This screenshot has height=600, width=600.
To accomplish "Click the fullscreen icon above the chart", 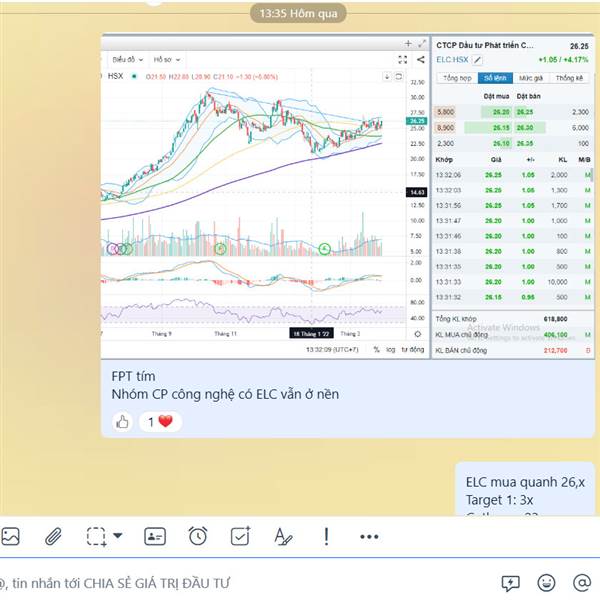I will pyautogui.click(x=403, y=59).
